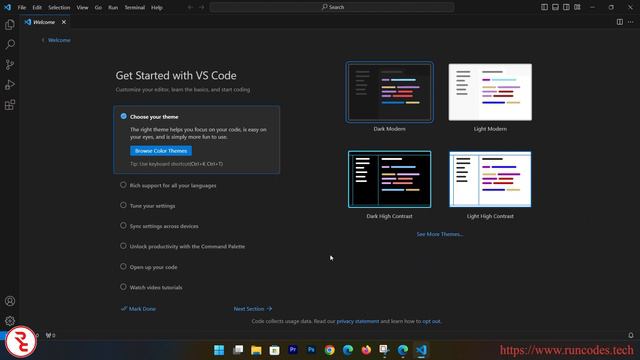Open the Windows Start menu
The image size is (640, 360).
(219, 350)
